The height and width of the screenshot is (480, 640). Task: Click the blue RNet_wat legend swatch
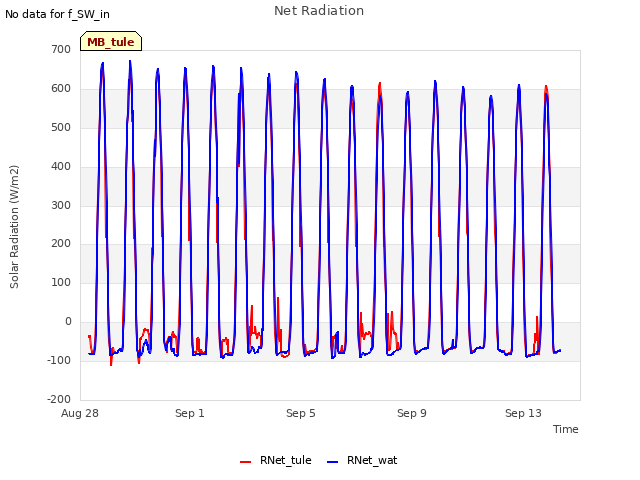pos(333,462)
